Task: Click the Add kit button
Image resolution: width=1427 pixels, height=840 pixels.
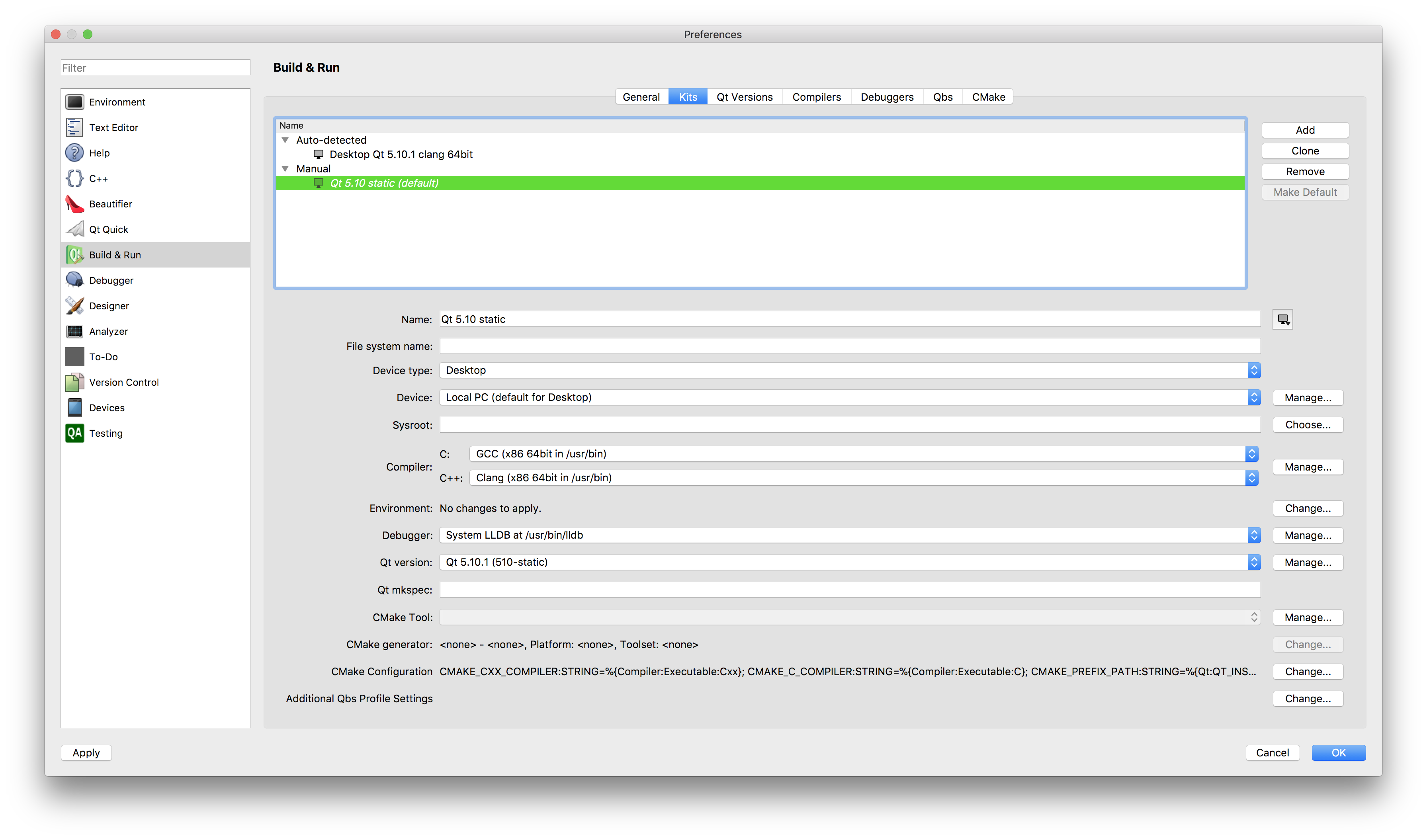Action: point(1305,130)
